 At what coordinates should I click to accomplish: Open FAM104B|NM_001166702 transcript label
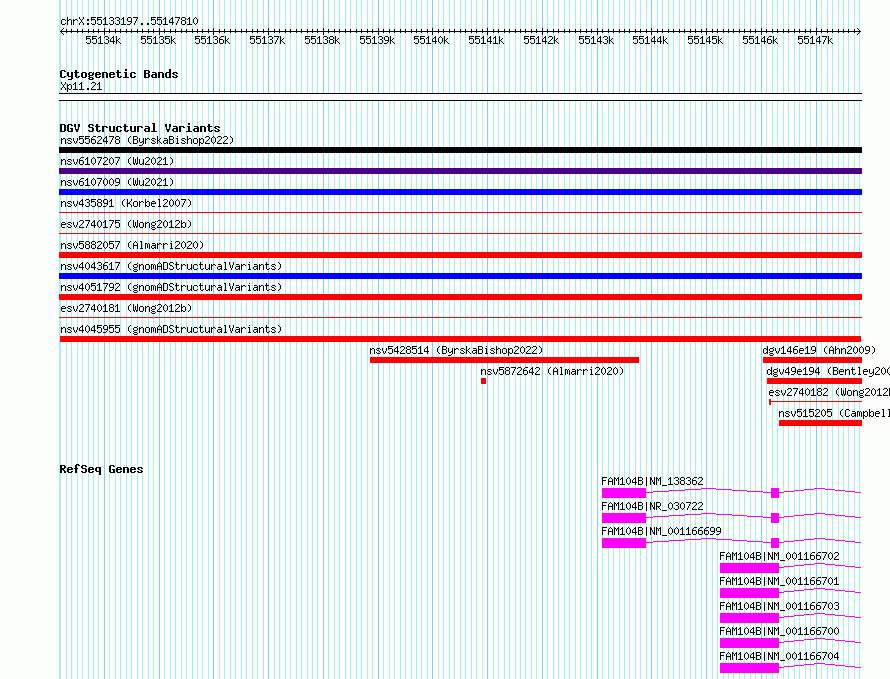[779, 556]
